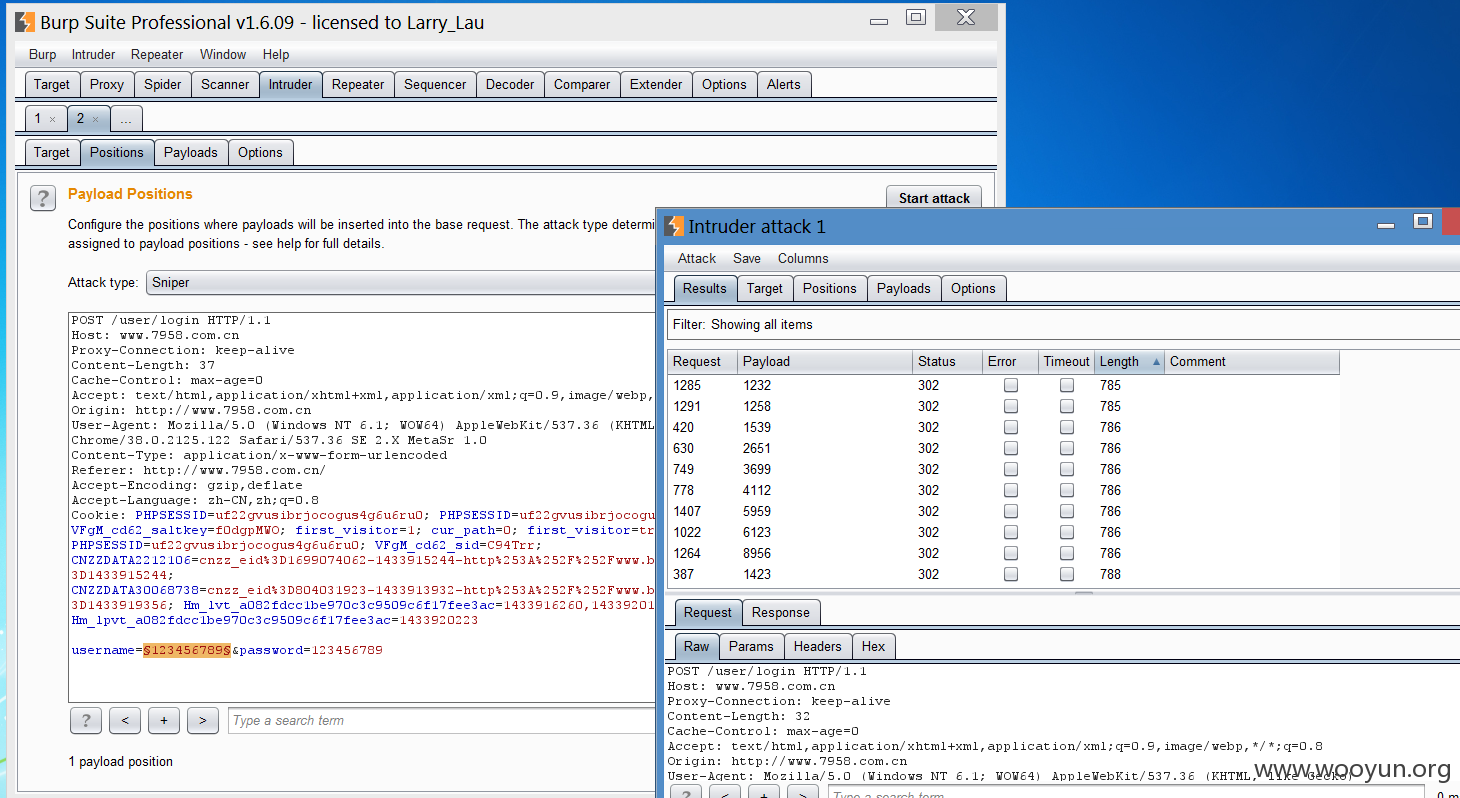The height and width of the screenshot is (798, 1460).
Task: Toggle Error checkbox for request 1291
Action: coord(1011,406)
